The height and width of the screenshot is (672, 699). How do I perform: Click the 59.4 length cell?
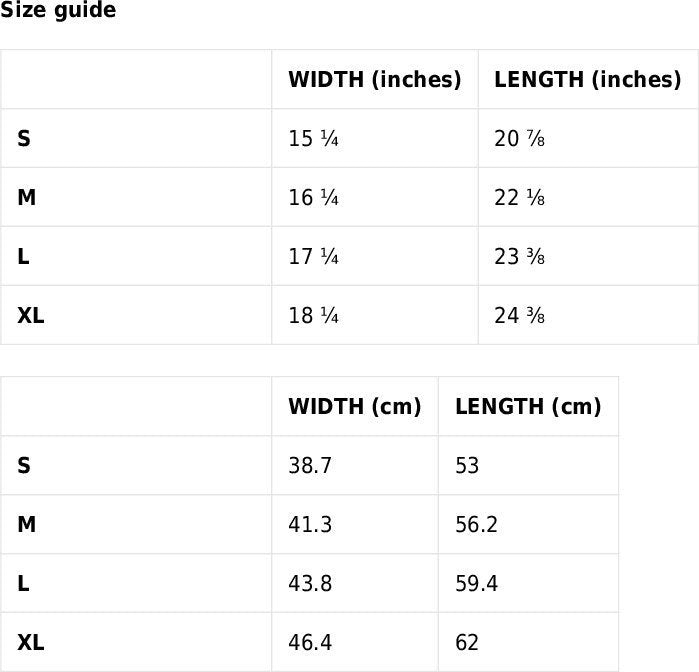point(476,584)
